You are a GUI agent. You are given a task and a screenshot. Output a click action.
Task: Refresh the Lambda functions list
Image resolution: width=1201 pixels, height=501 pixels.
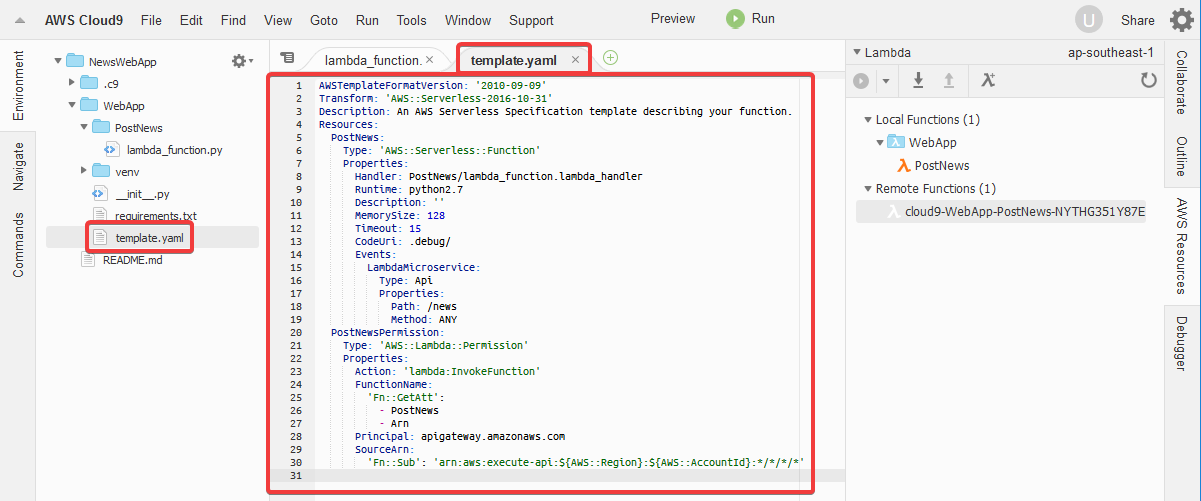pos(1148,81)
